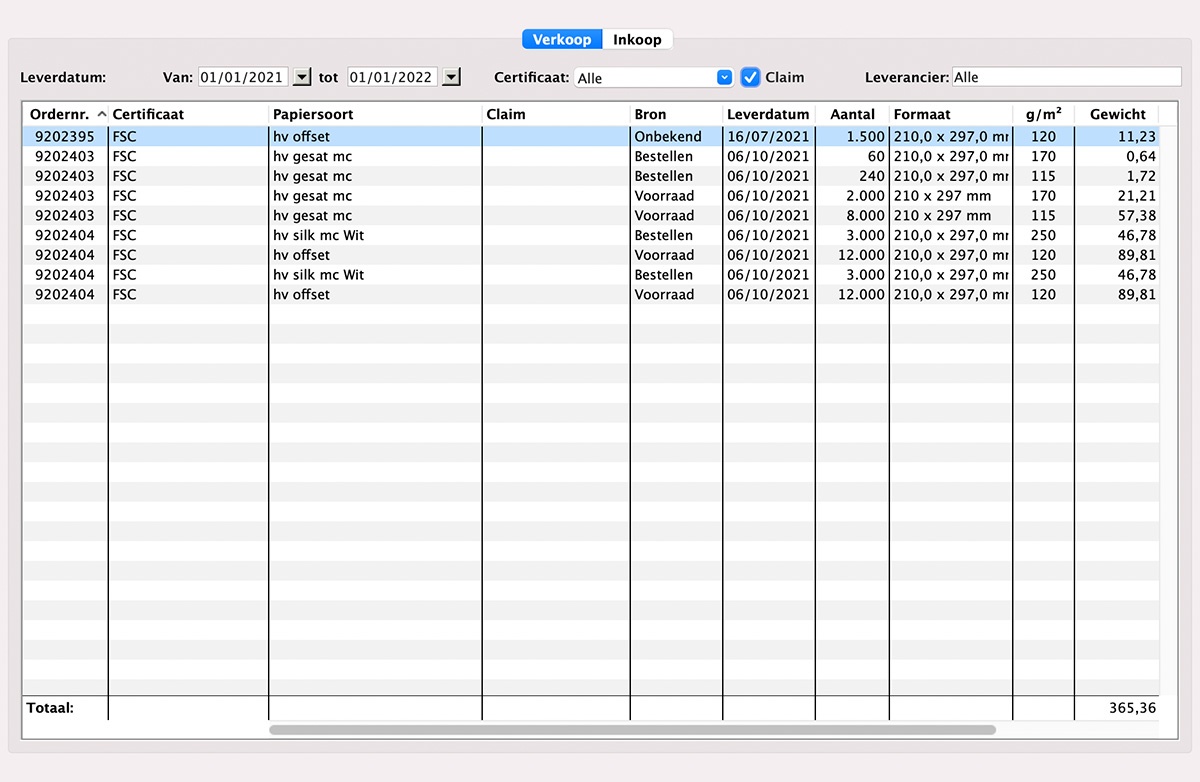Open the Van date picker arrow
This screenshot has height=782, width=1200.
point(303,77)
